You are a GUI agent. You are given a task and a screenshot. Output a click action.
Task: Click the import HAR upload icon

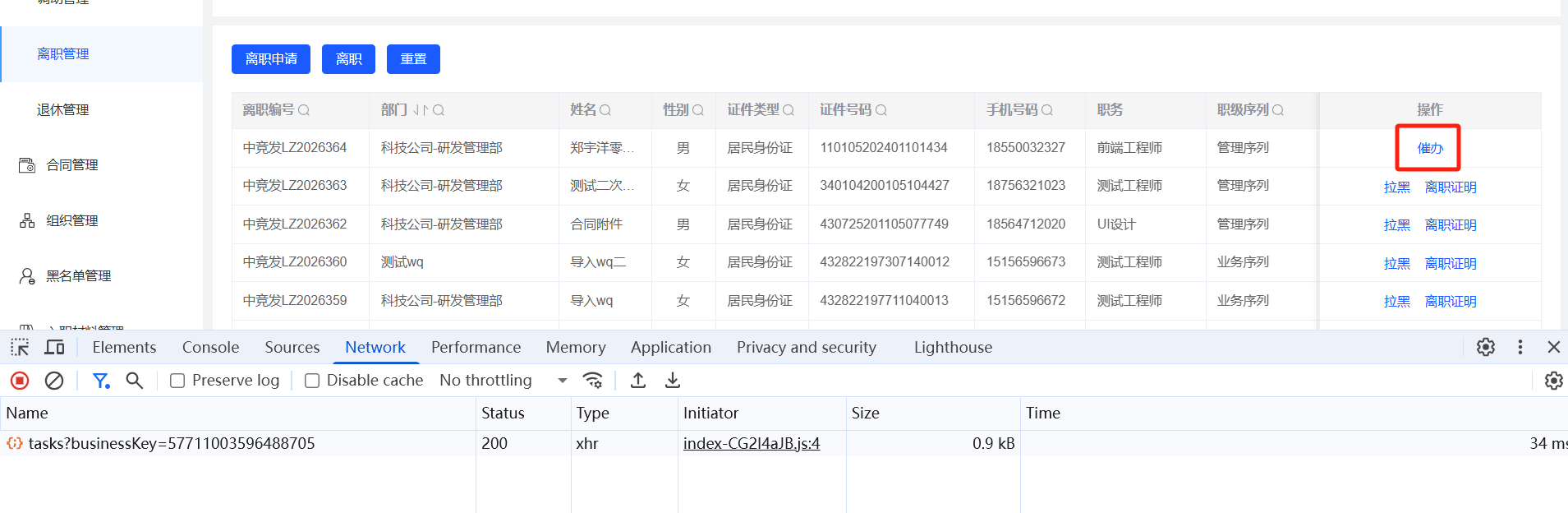[x=638, y=381]
